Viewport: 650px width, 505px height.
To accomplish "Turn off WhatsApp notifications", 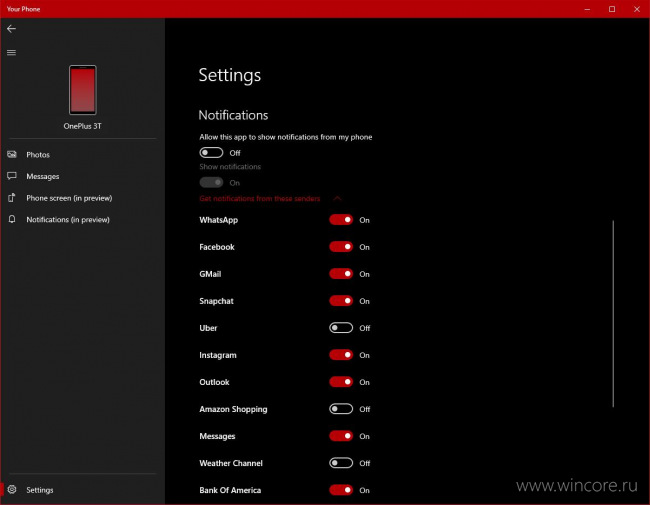I will point(341,220).
